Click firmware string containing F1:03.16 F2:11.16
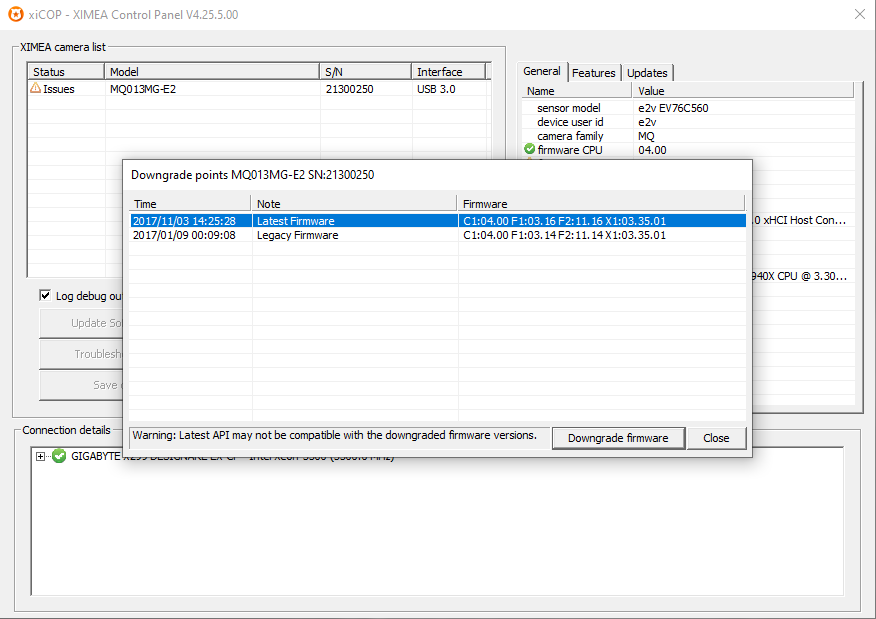This screenshot has height=619, width=876. (564, 221)
